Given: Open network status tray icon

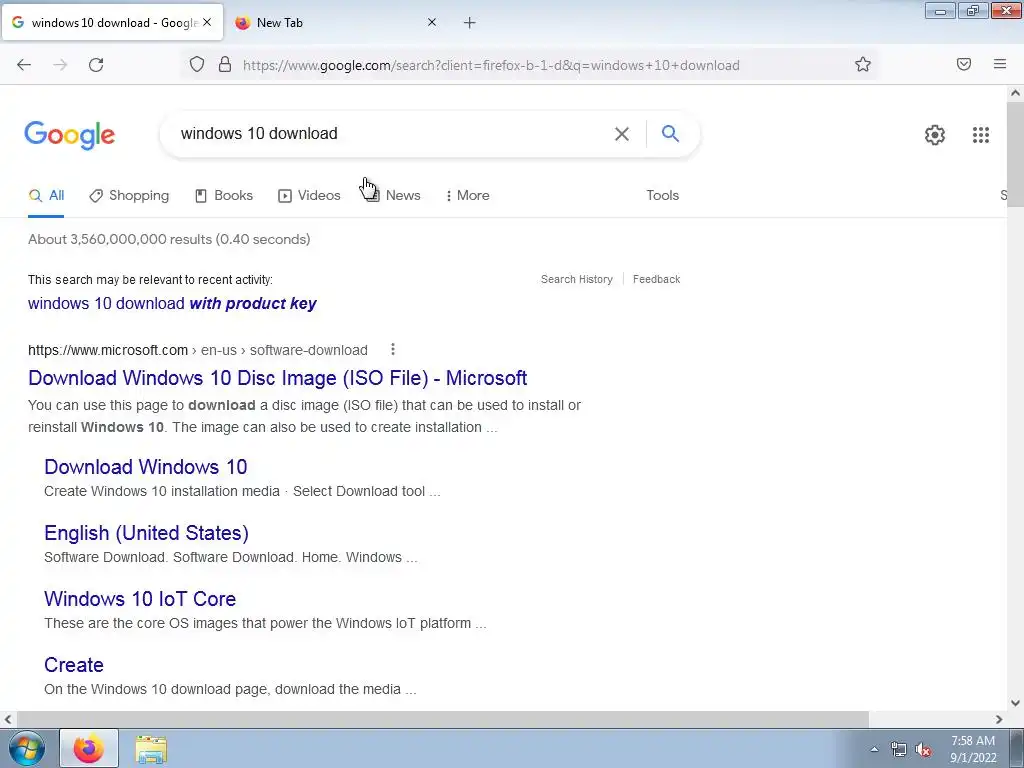Looking at the screenshot, I should [x=899, y=749].
